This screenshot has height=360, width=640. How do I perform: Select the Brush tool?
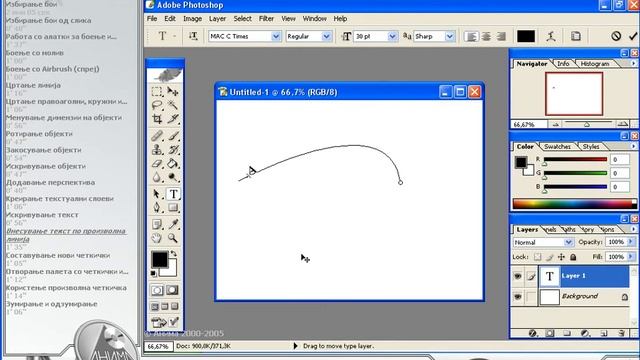coord(173,136)
